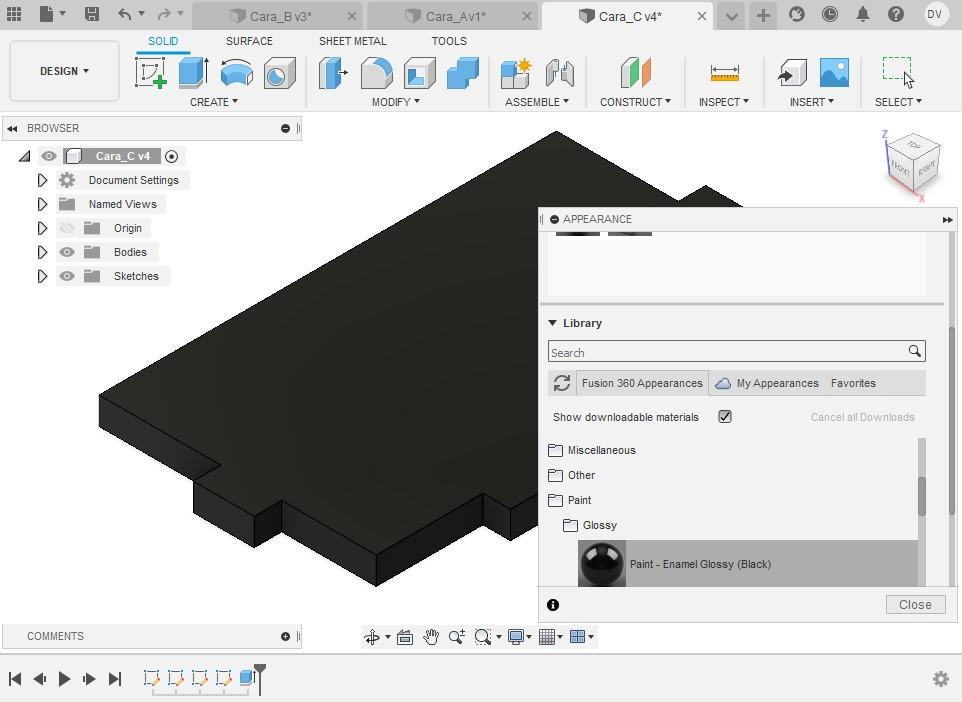
Task: Click the Select tool icon
Action: pos(898,72)
